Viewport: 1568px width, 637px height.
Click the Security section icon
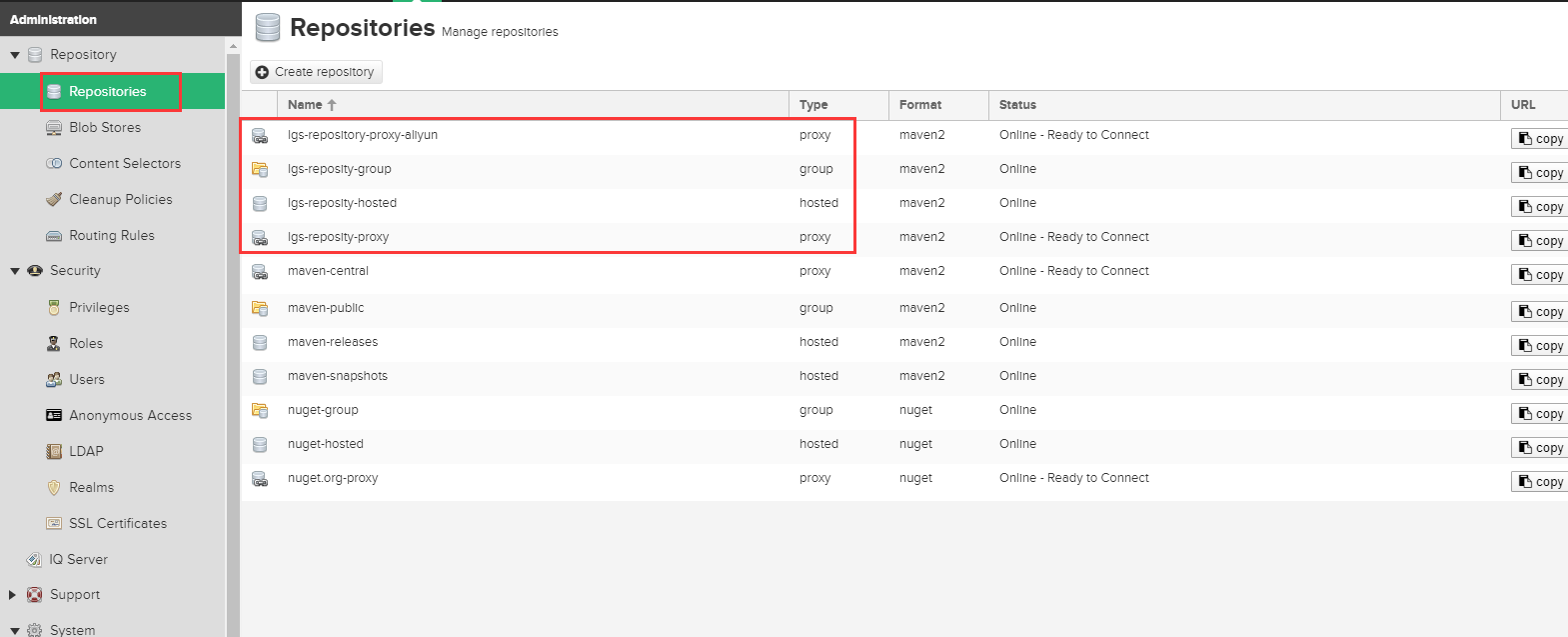pos(35,271)
